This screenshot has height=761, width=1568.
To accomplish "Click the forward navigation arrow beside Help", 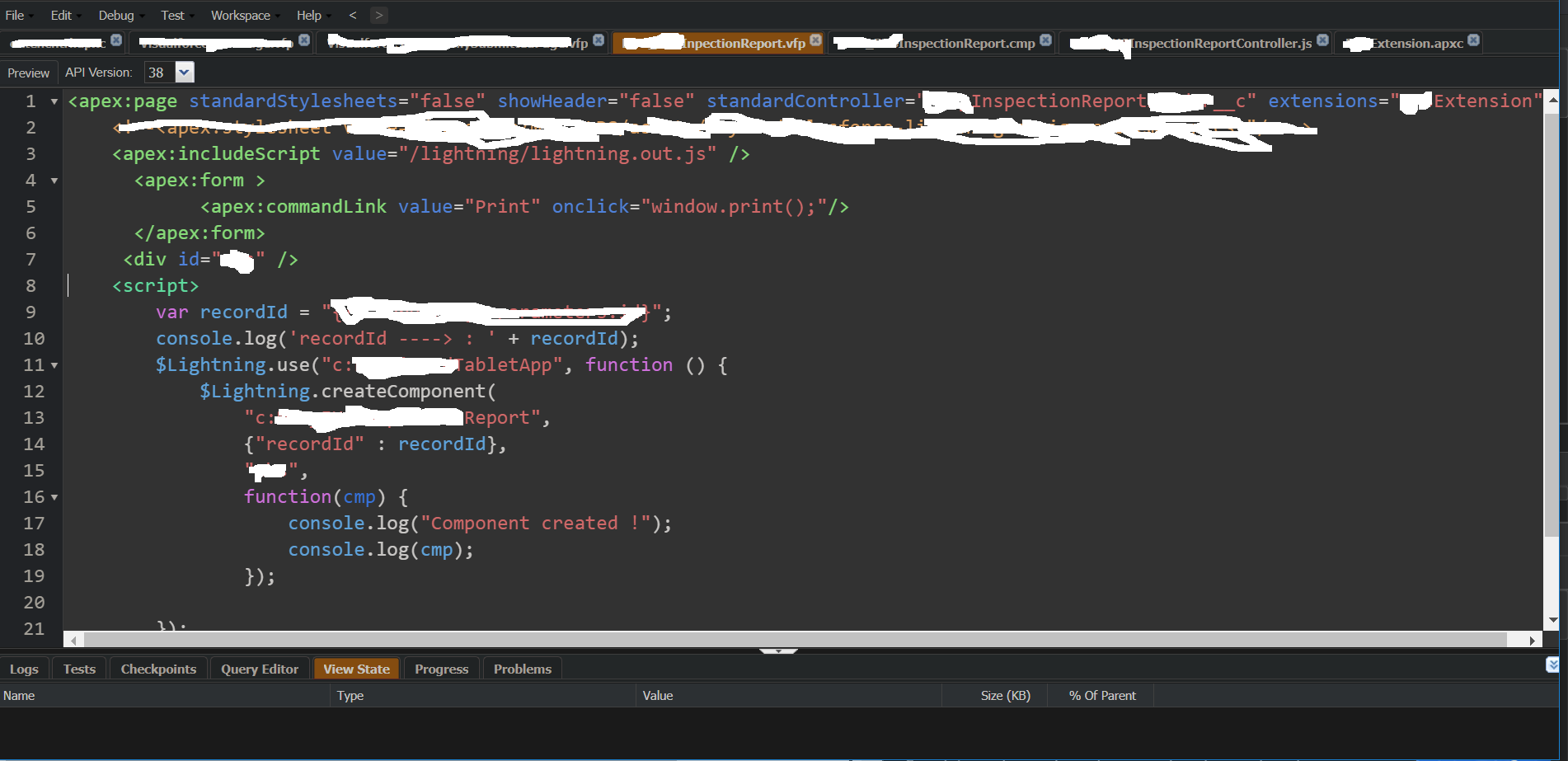I will pos(378,15).
